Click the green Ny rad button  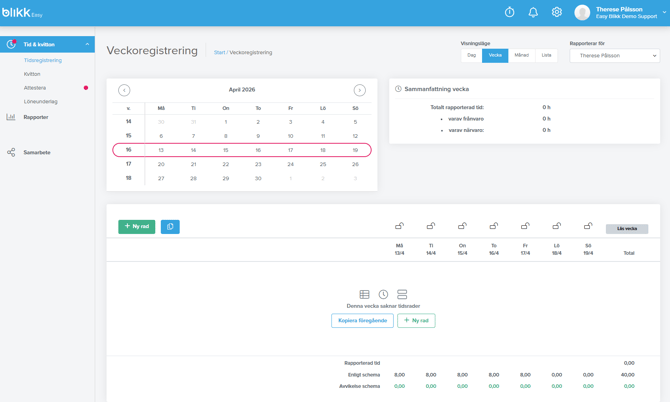coord(136,227)
